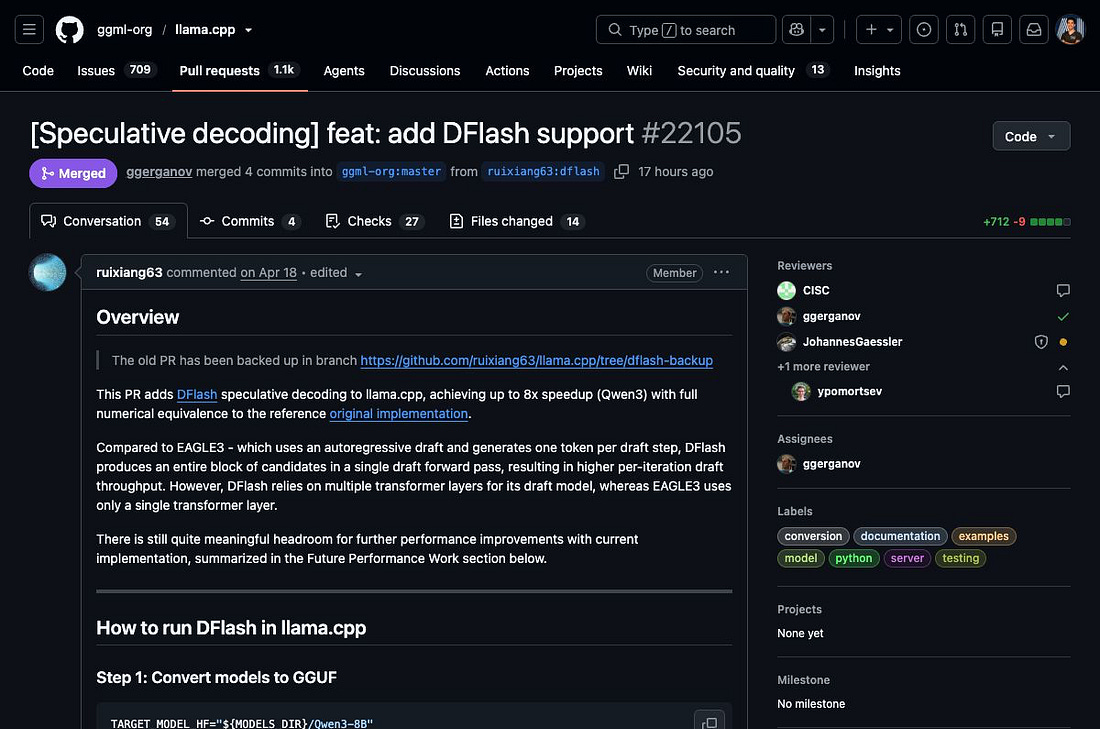
Task: Filter by python label
Action: (854, 559)
